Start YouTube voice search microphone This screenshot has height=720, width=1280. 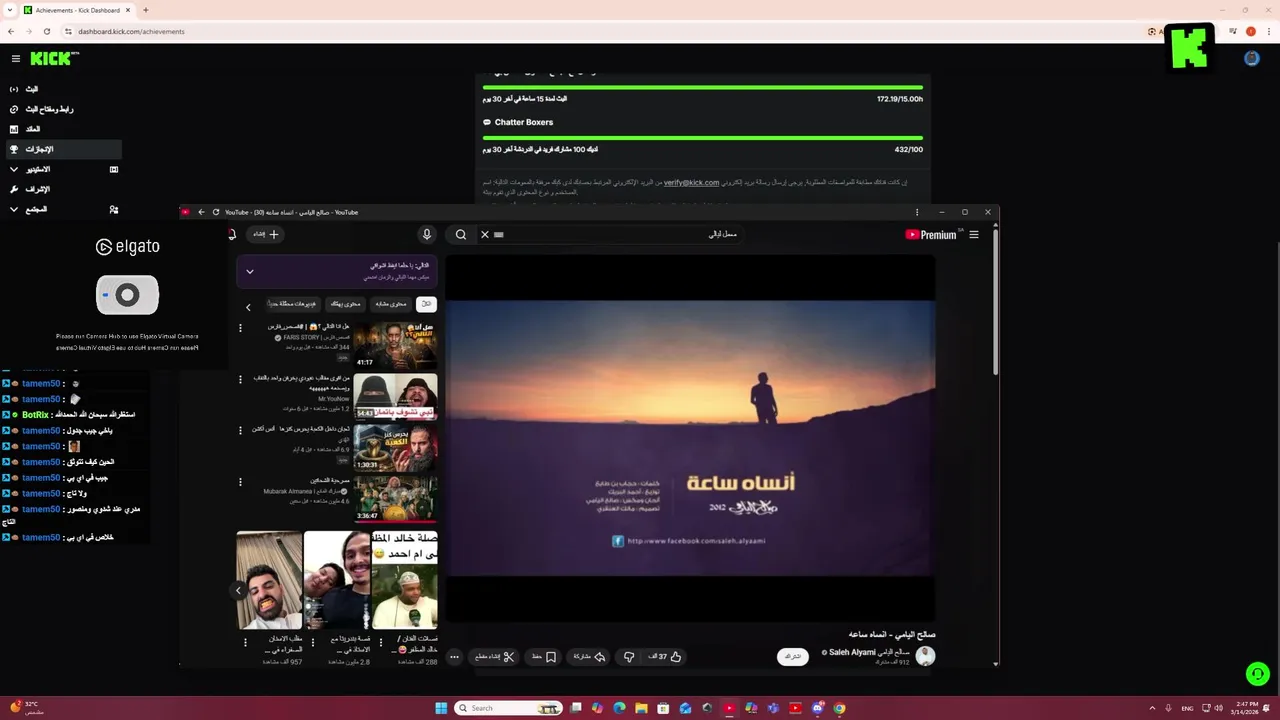click(427, 234)
